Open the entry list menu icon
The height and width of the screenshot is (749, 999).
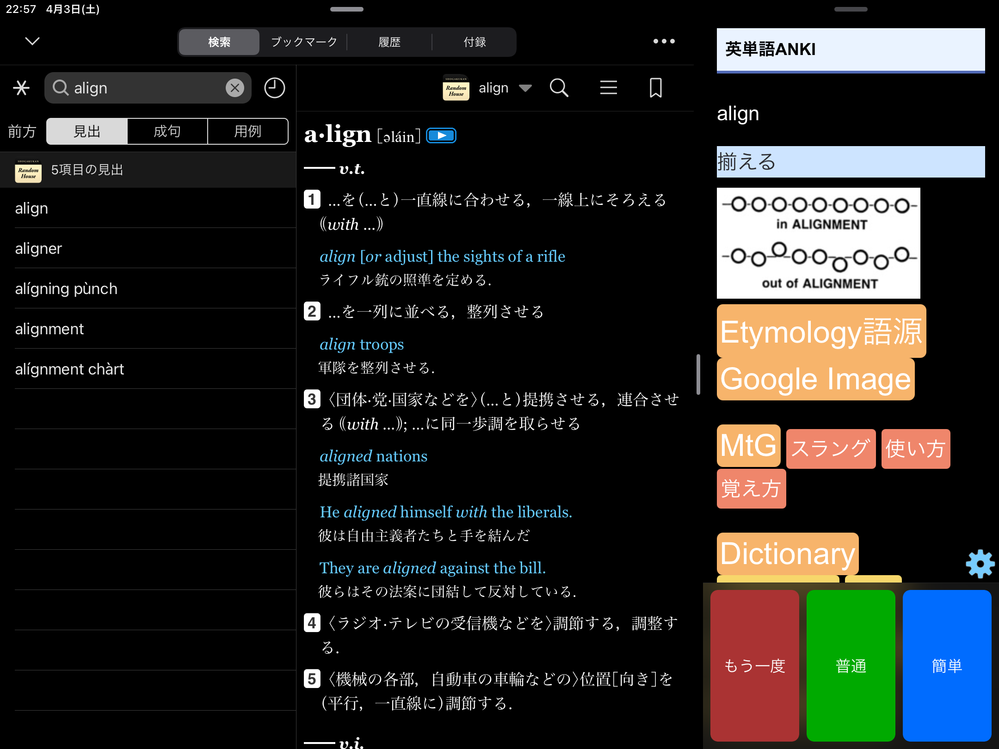608,88
